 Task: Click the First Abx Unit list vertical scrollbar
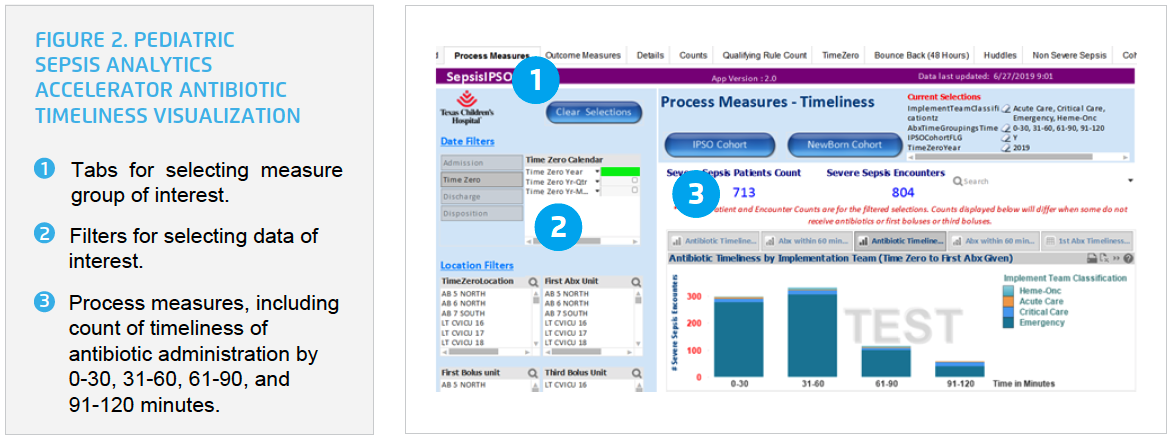[637, 318]
